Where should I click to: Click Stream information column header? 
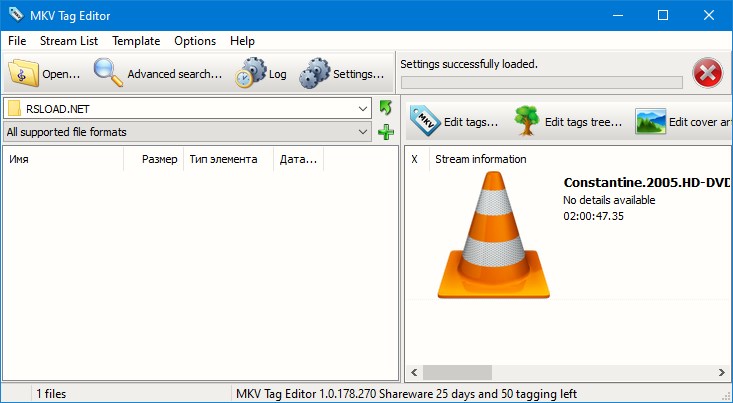pyautogui.click(x=481, y=159)
